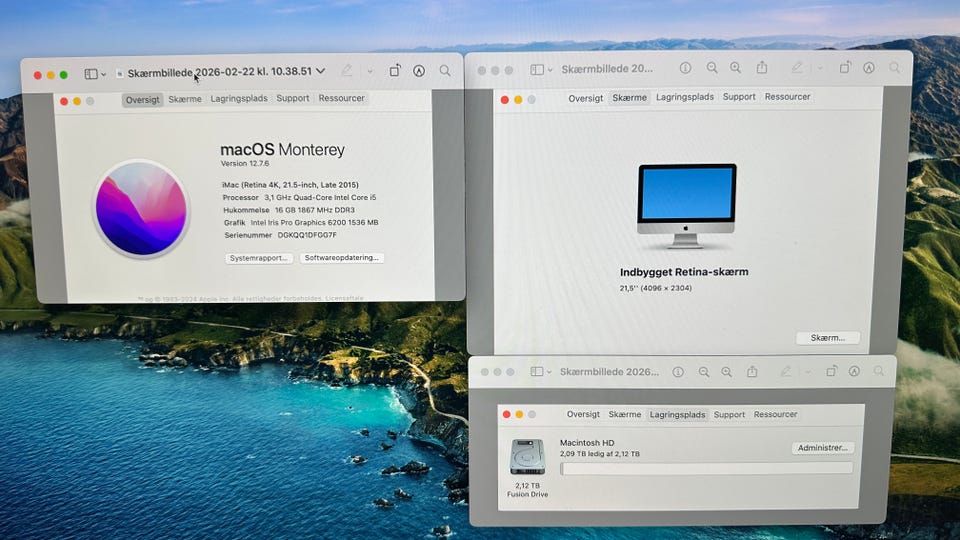
Task: Open highlight color chevron in the left Preview window
Action: (370, 71)
